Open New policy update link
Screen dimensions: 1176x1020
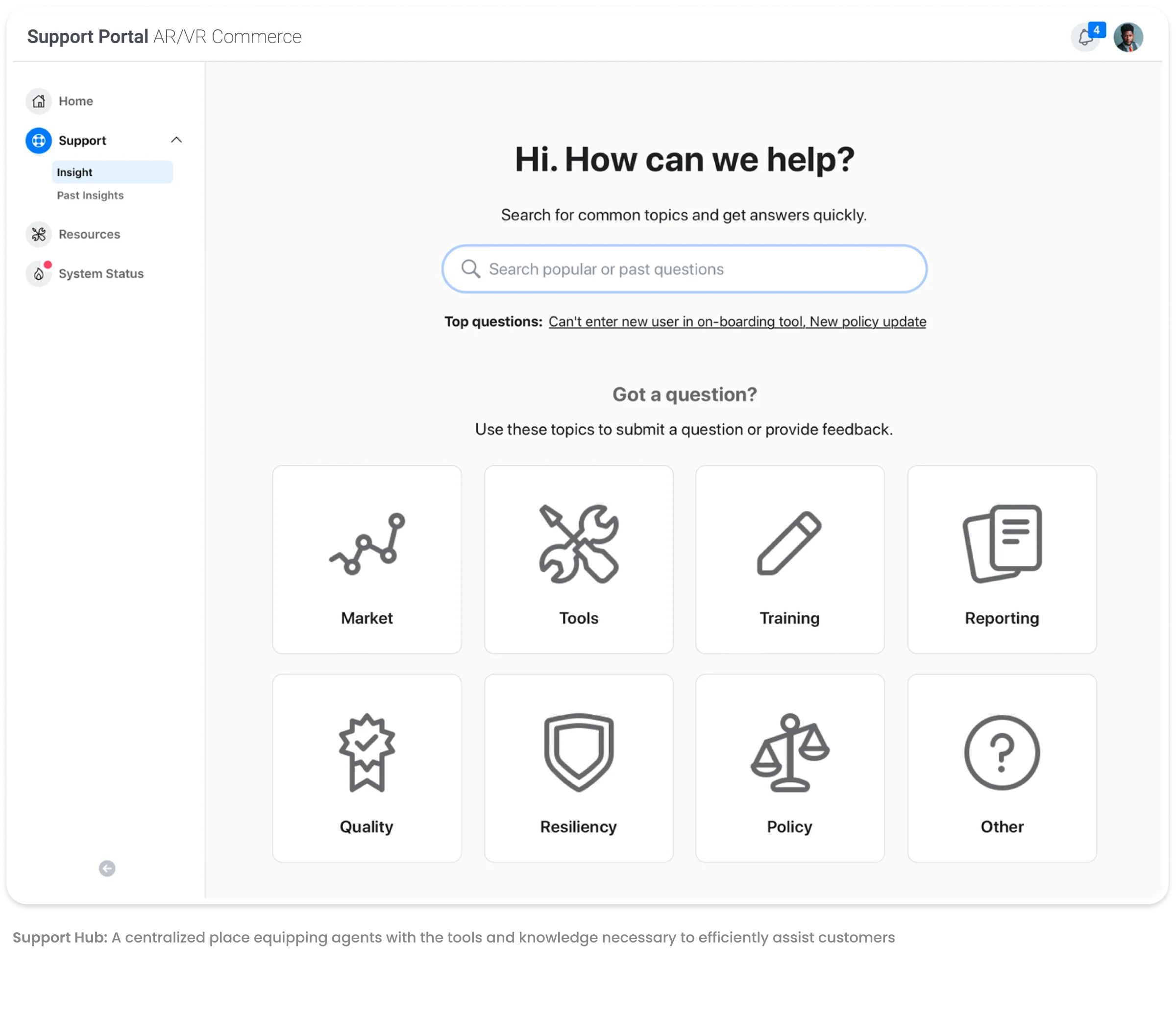(867, 322)
